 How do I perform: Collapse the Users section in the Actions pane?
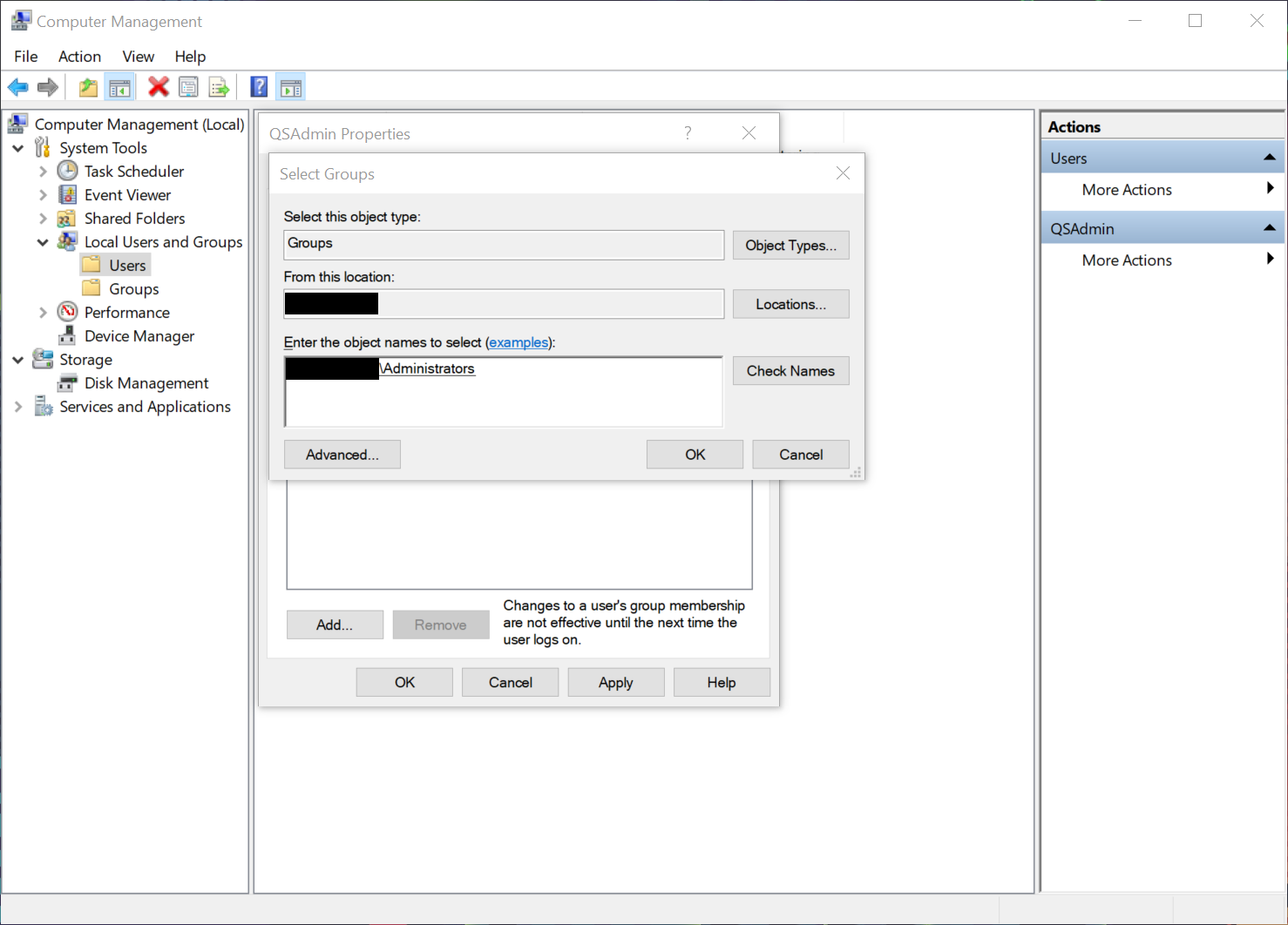pyautogui.click(x=1268, y=158)
